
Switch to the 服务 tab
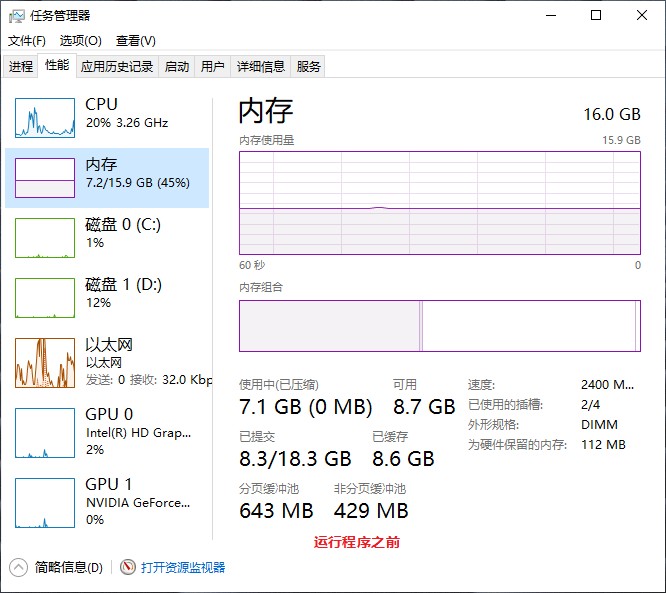click(309, 67)
